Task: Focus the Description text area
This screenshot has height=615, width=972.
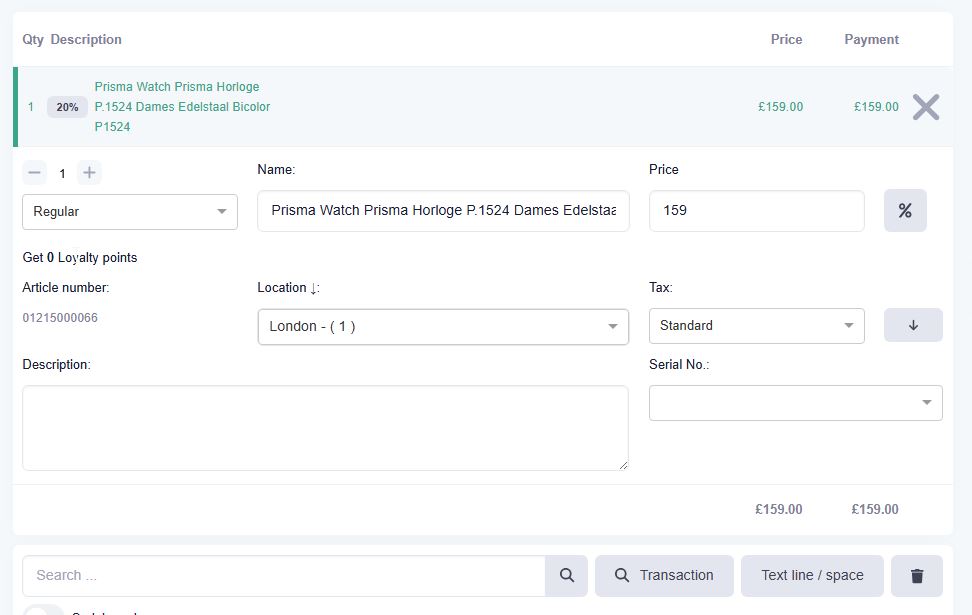Action: coord(325,428)
